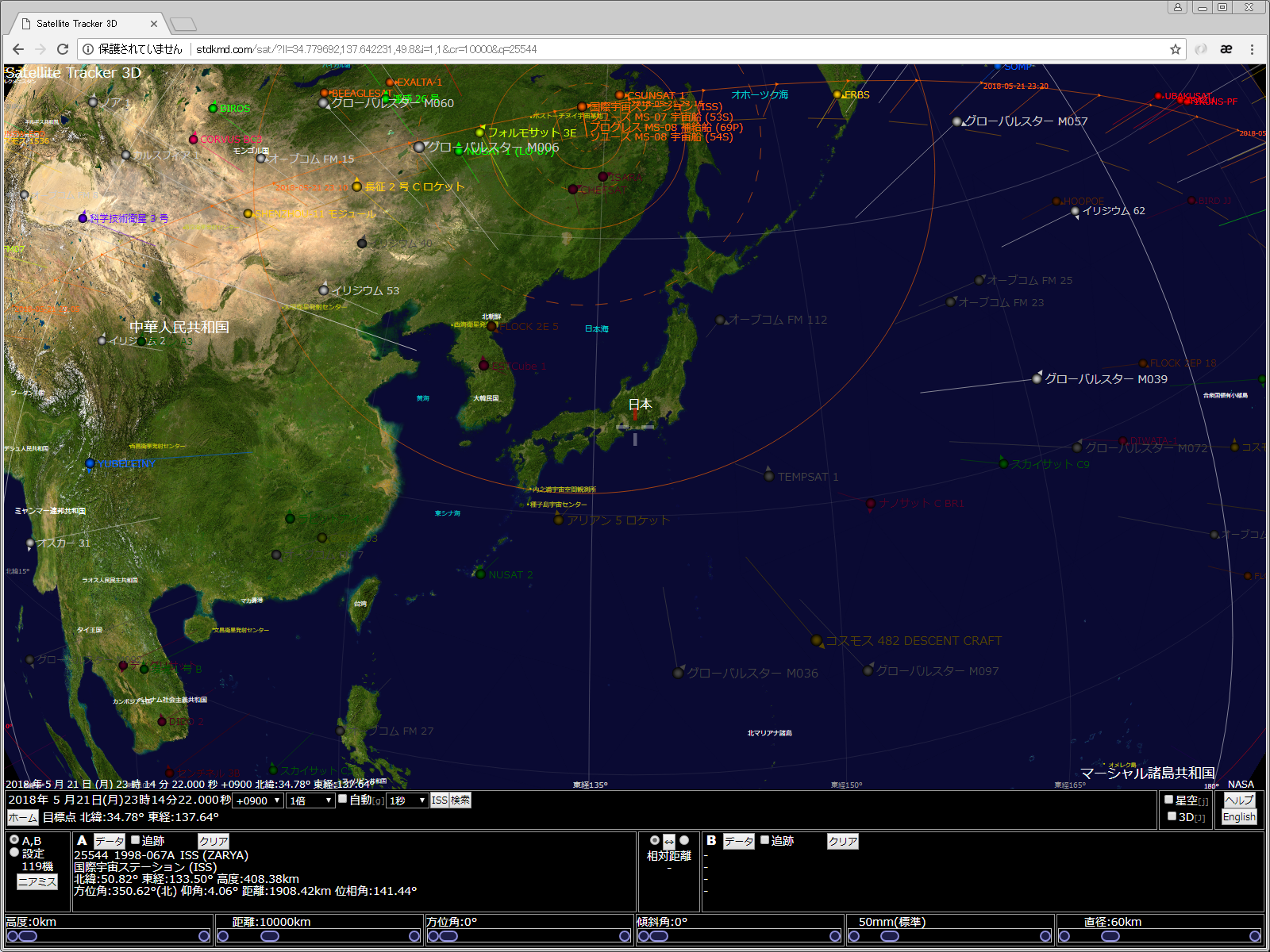Click the 傾斜角 tilt slider handle
The width and height of the screenshot is (1270, 952).
pyautogui.click(x=659, y=936)
